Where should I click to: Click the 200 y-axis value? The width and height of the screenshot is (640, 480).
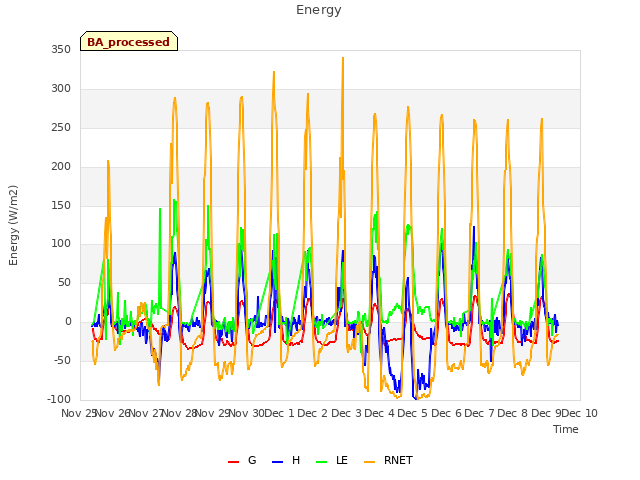(61, 166)
